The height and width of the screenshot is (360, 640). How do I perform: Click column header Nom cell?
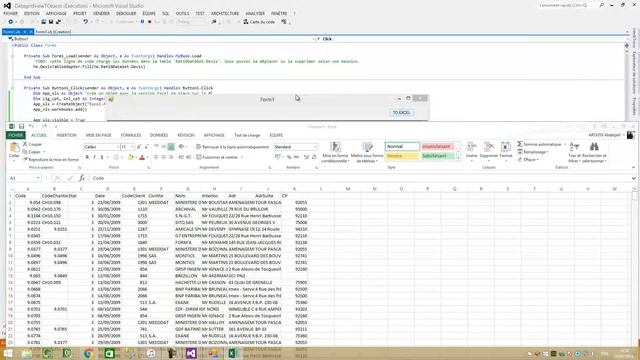tap(187, 196)
